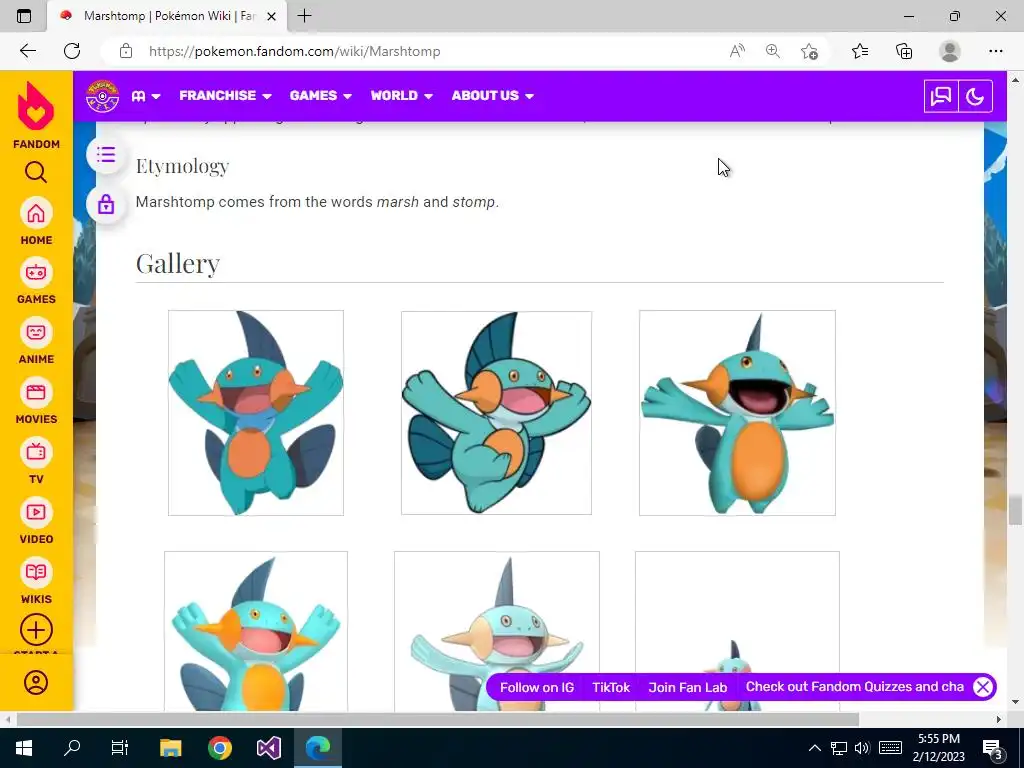Open the Anime section icon
Viewport: 1024px width, 768px height.
[36, 332]
